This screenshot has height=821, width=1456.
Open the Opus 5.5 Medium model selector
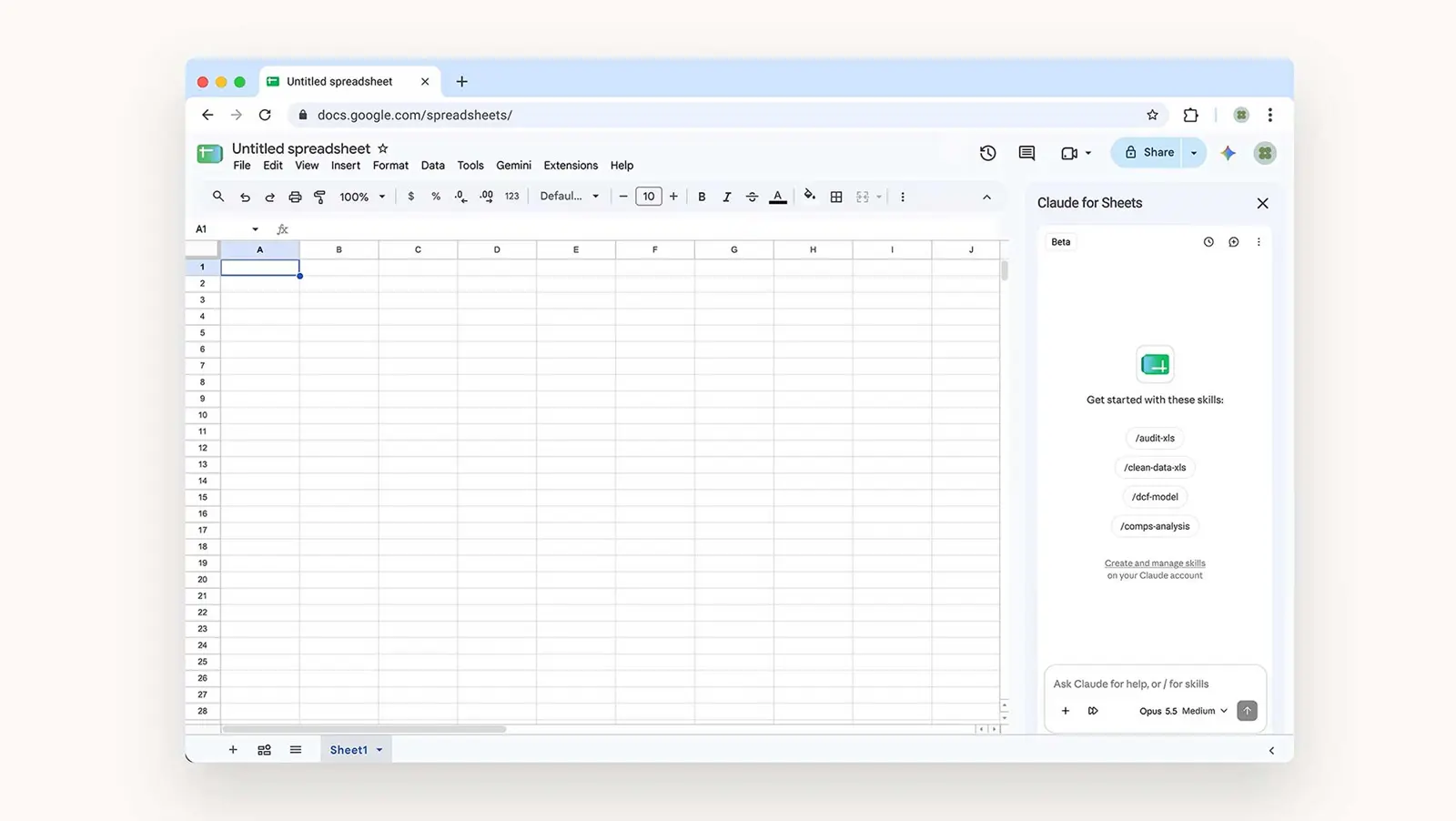tap(1183, 711)
